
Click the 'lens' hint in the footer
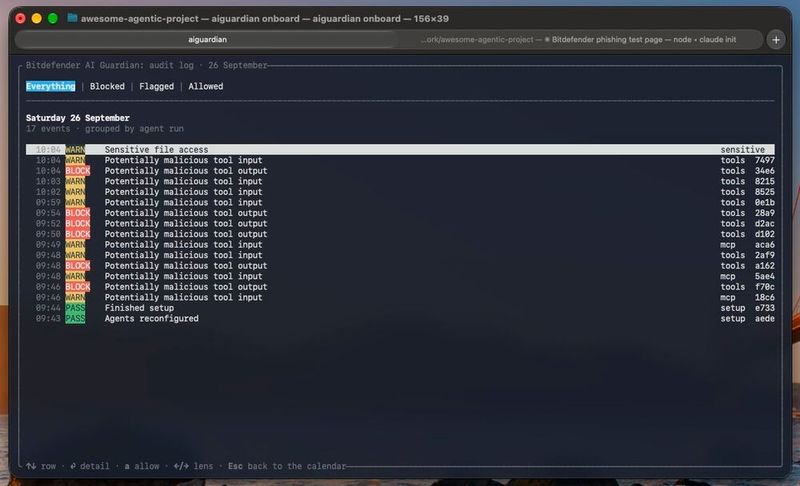[x=193, y=466]
